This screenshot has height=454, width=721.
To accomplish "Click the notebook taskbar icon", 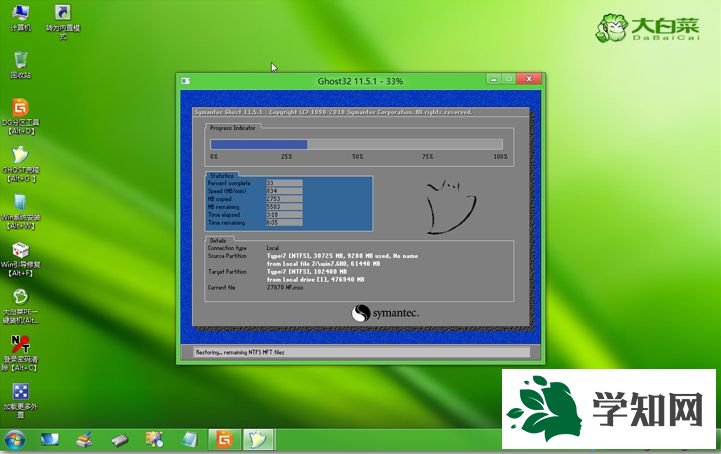I will (x=189, y=440).
